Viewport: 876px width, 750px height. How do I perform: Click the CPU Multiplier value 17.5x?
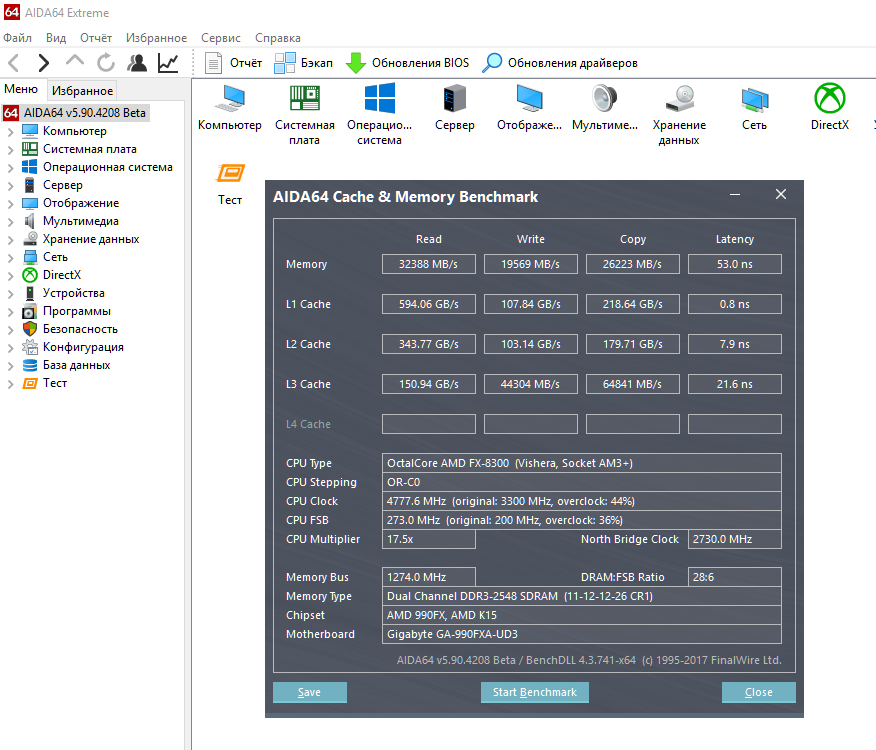[429, 539]
